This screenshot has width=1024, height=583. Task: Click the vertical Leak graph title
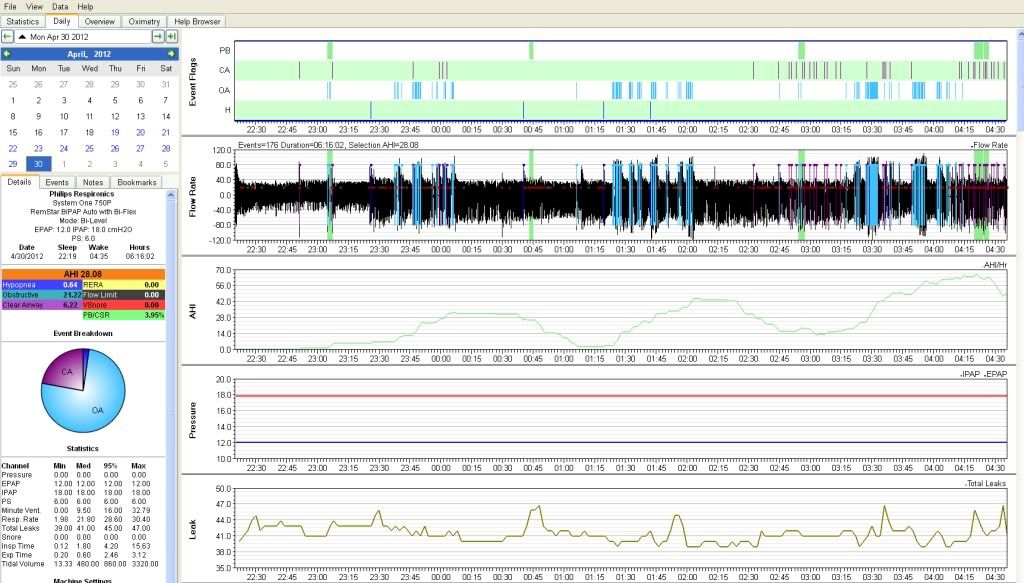(193, 529)
